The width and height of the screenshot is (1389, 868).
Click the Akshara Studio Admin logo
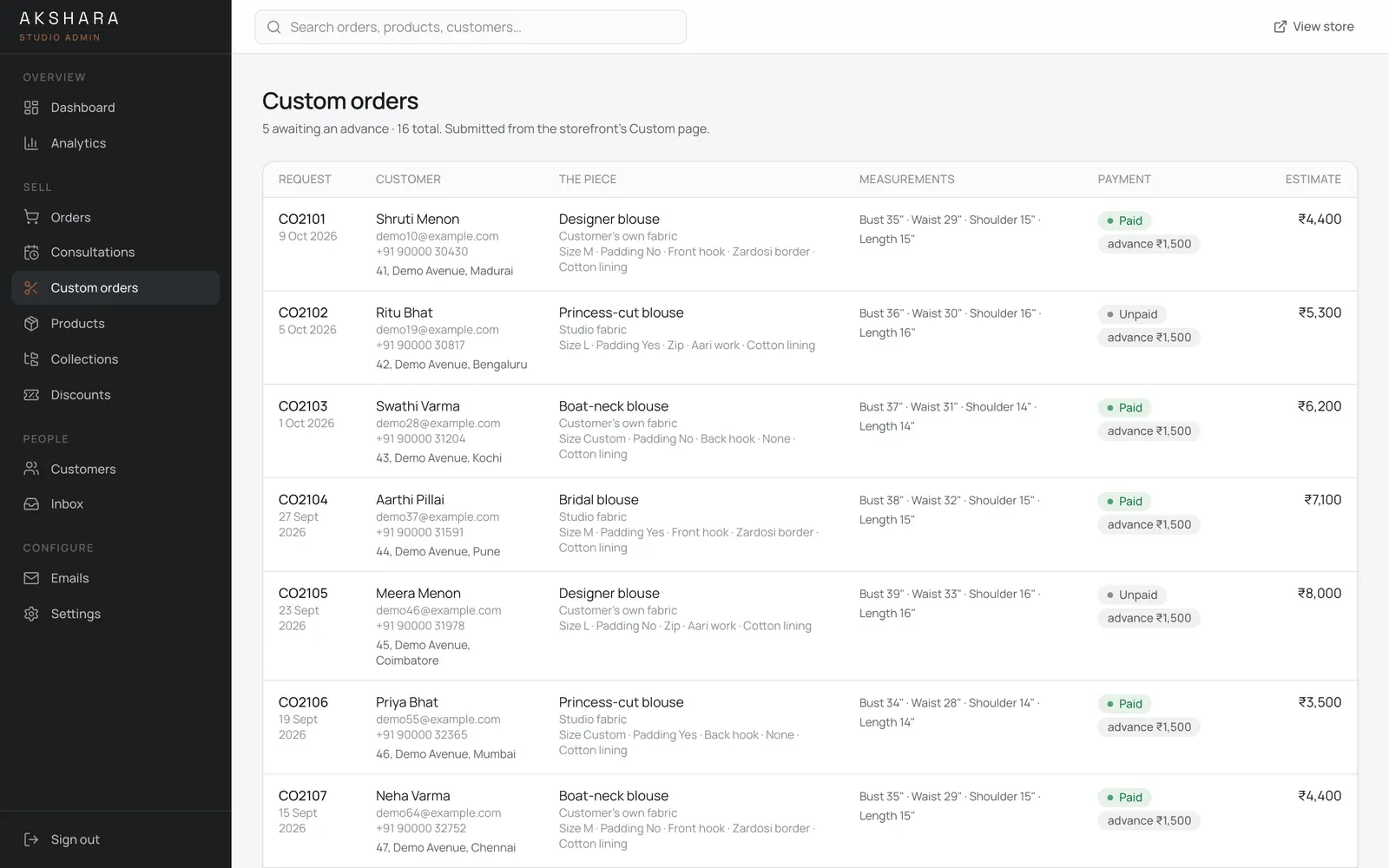click(x=69, y=26)
